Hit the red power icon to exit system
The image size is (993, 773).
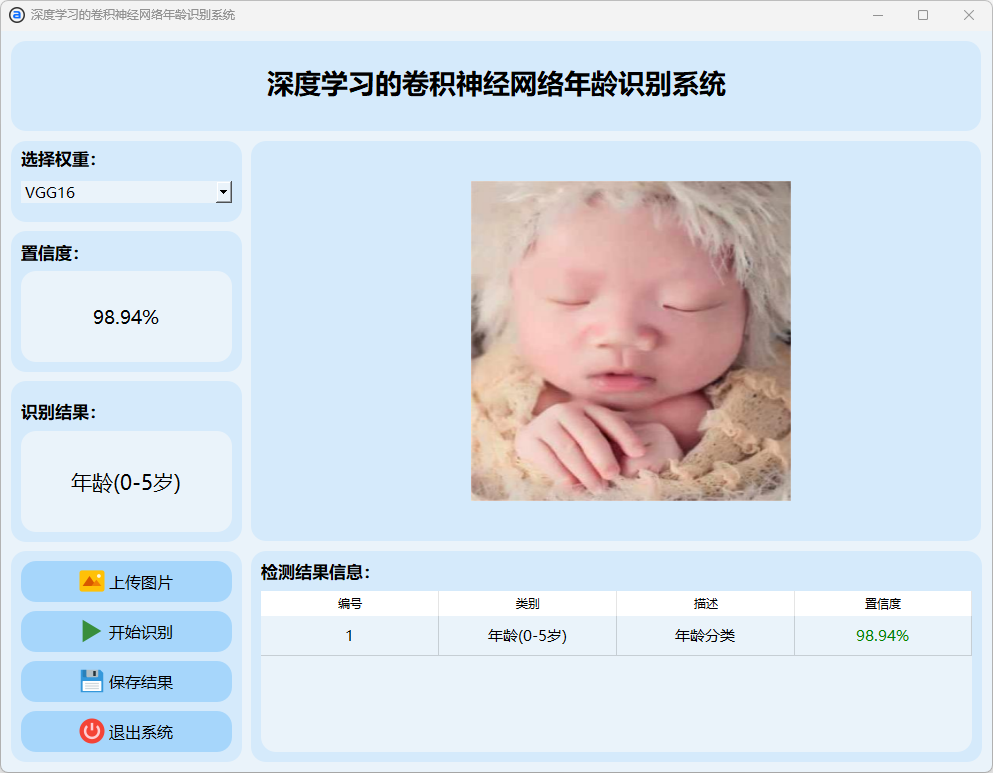92,731
